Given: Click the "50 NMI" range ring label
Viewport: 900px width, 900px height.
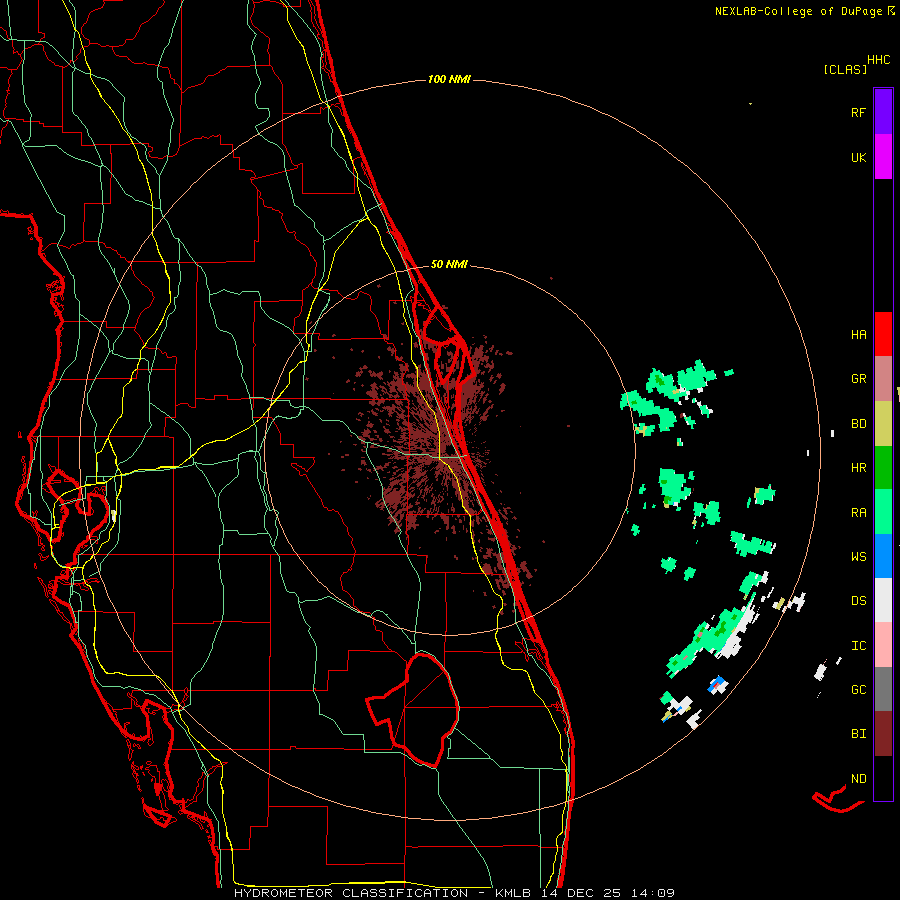Looking at the screenshot, I should [449, 264].
